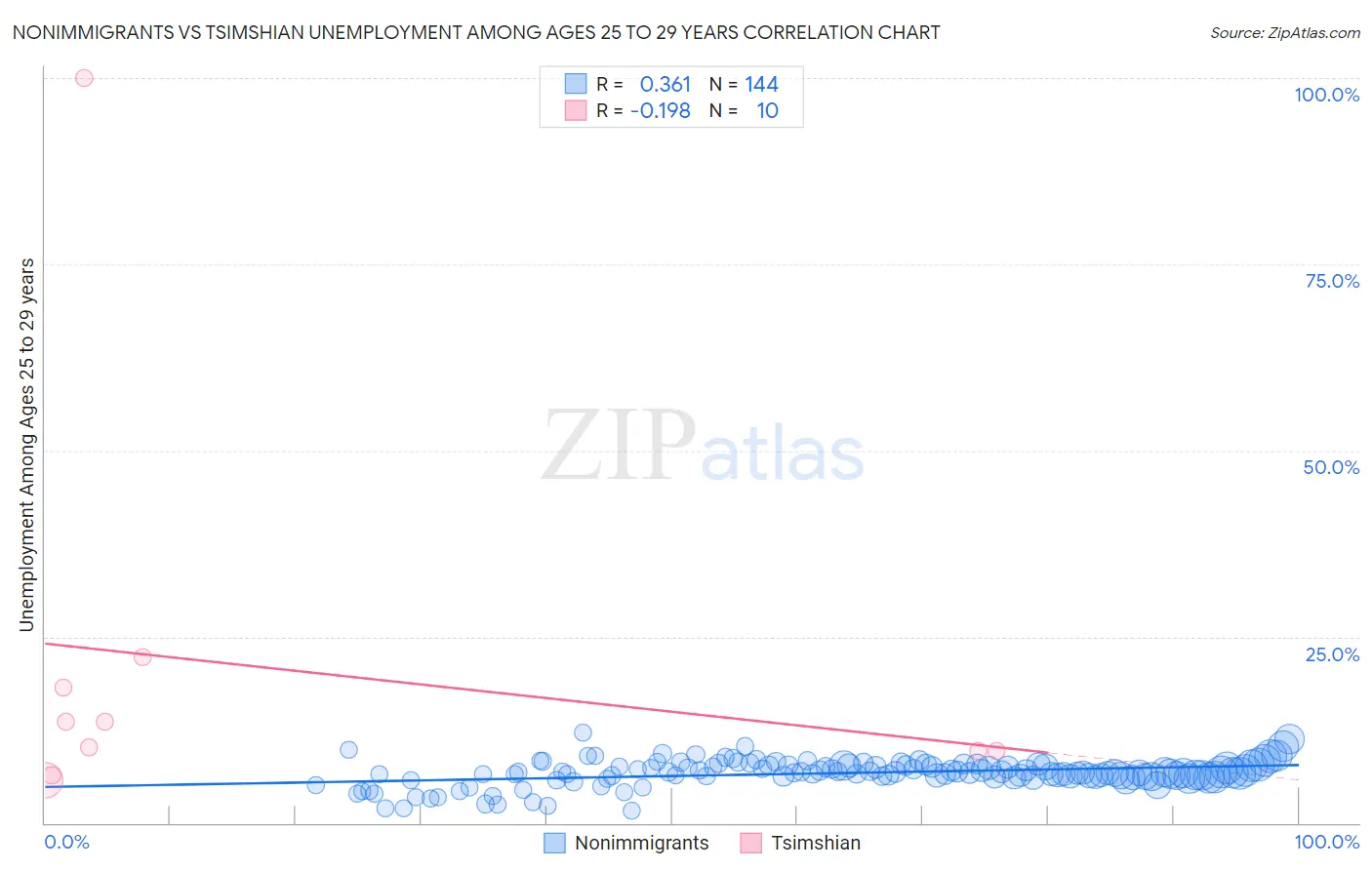Click the pink data point near 22%

(x=142, y=657)
